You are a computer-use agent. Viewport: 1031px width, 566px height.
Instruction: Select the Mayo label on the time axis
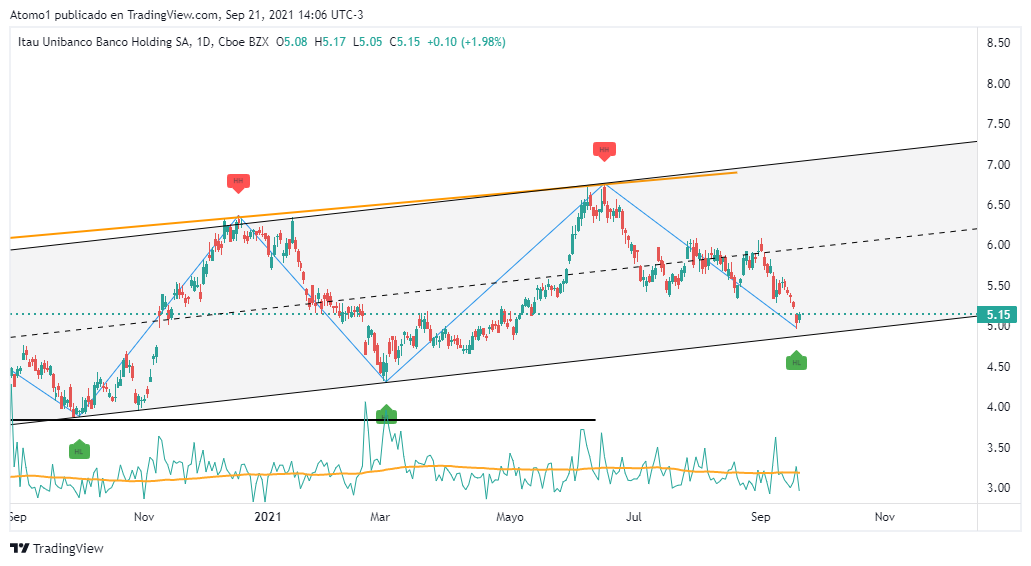pos(510,517)
